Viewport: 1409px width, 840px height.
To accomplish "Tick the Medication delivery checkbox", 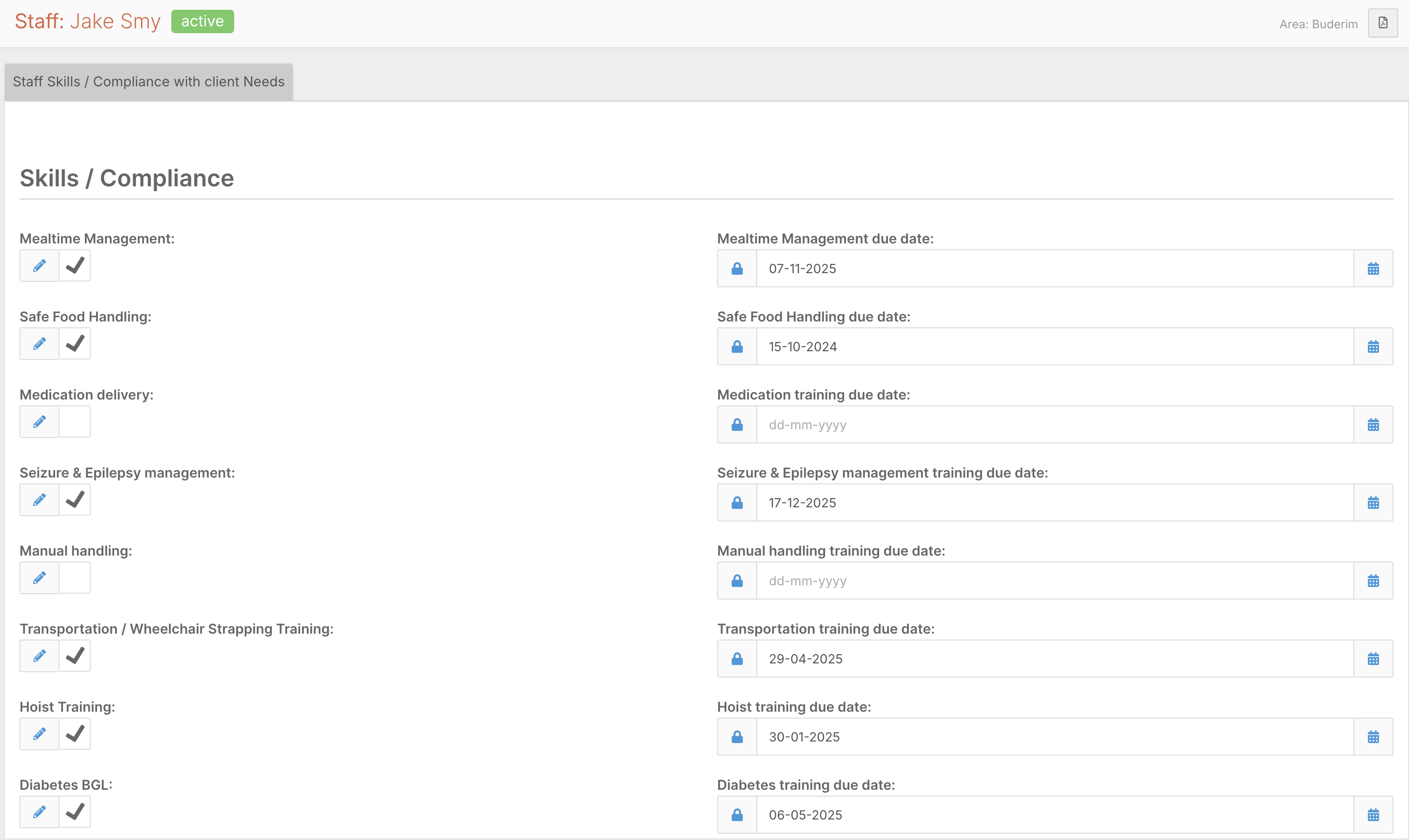I will click(75, 421).
